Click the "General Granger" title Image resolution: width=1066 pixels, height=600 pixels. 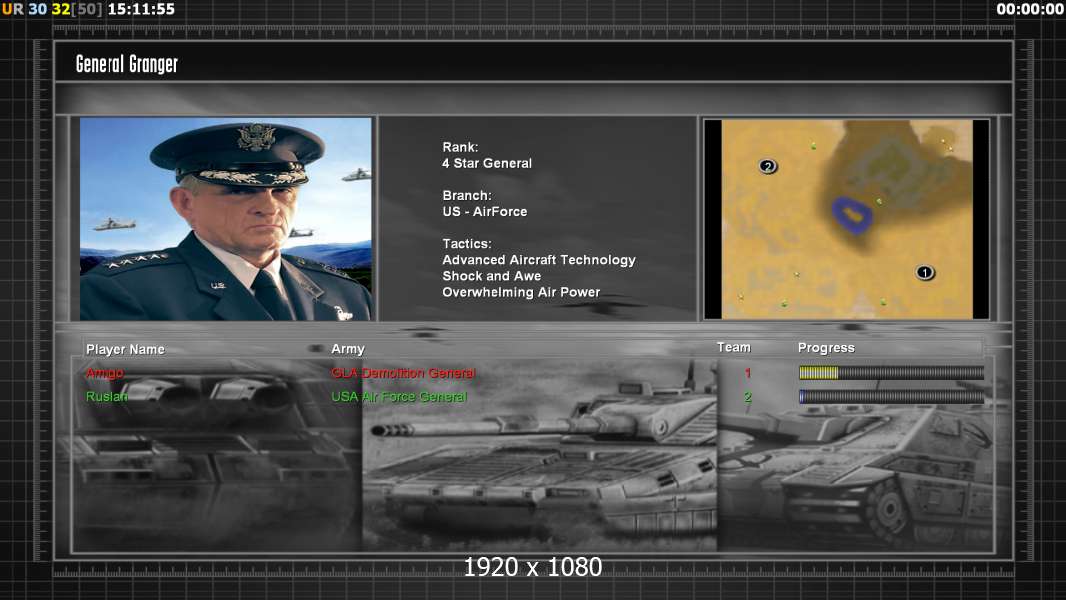point(126,64)
